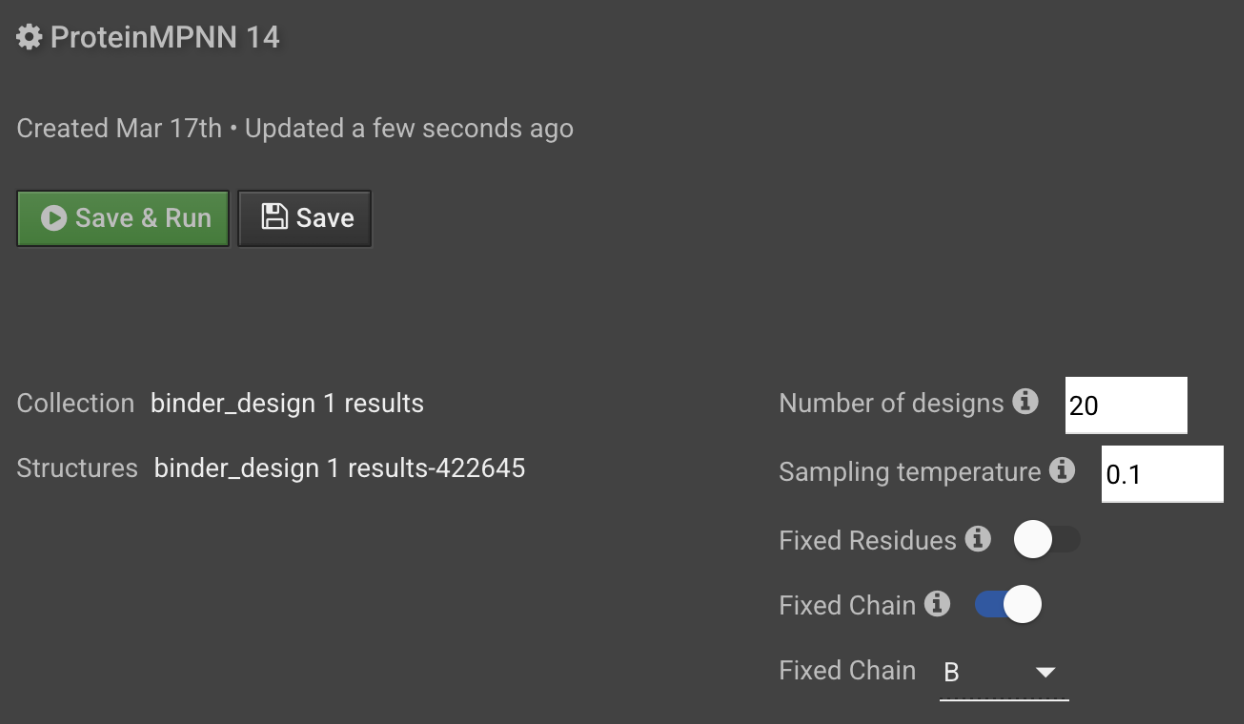The height and width of the screenshot is (724, 1244).
Task: Enable the Fixed Residues toggle
Action: click(1046, 541)
